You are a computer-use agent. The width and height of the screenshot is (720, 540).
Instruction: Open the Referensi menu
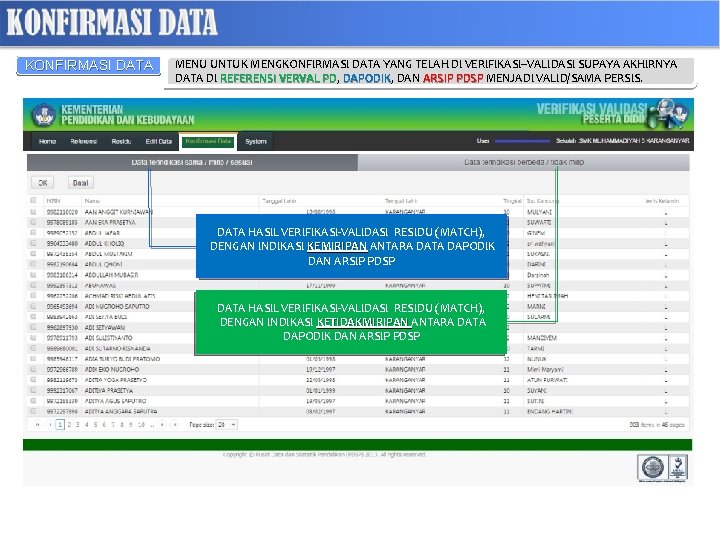click(84, 141)
